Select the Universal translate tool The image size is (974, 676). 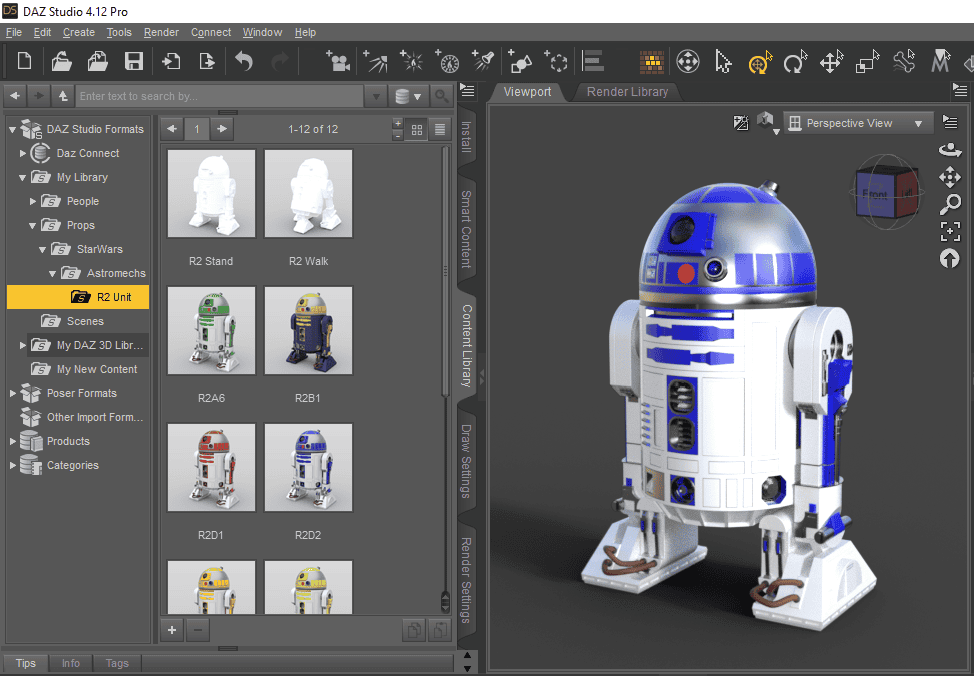click(x=758, y=62)
